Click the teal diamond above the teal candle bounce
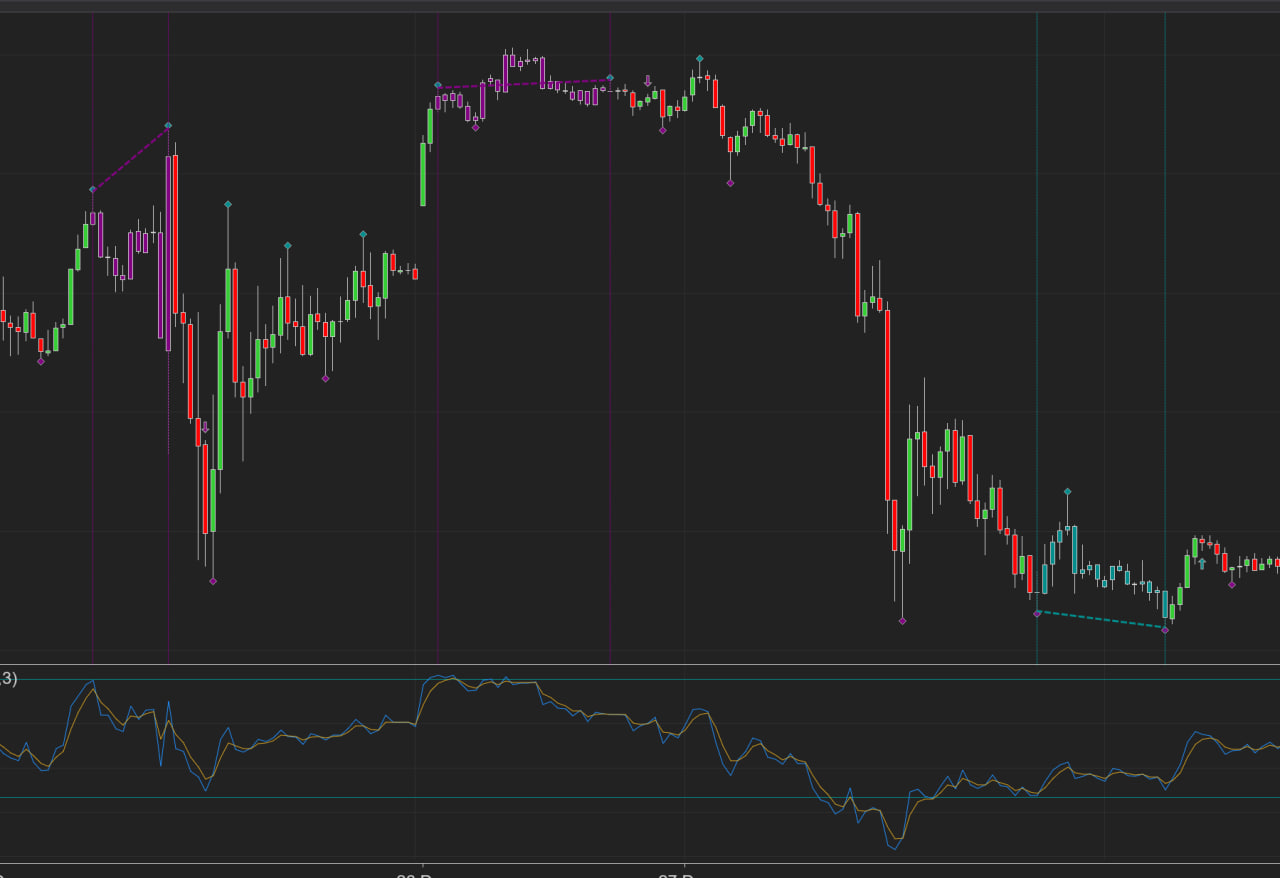Viewport: 1280px width, 878px height. [x=1068, y=492]
